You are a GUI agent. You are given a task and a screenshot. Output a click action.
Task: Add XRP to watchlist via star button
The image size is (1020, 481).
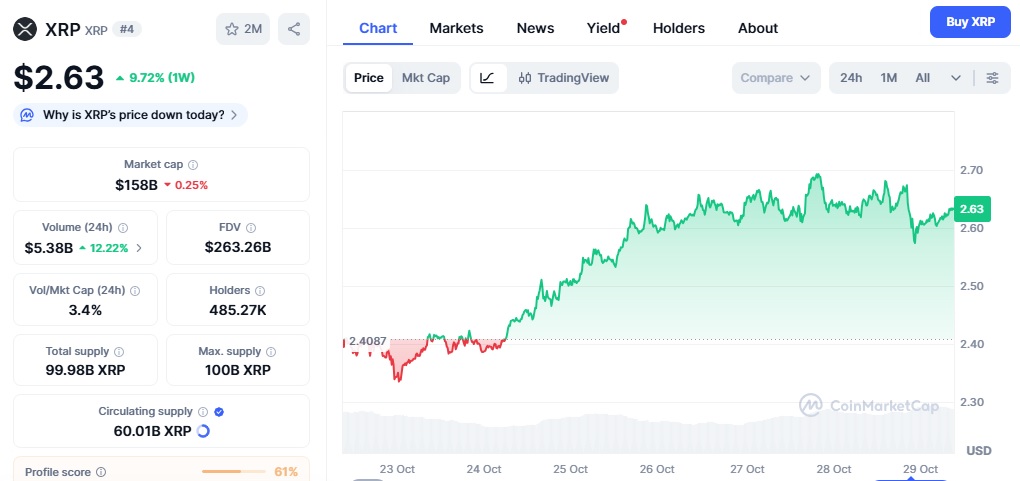click(243, 29)
